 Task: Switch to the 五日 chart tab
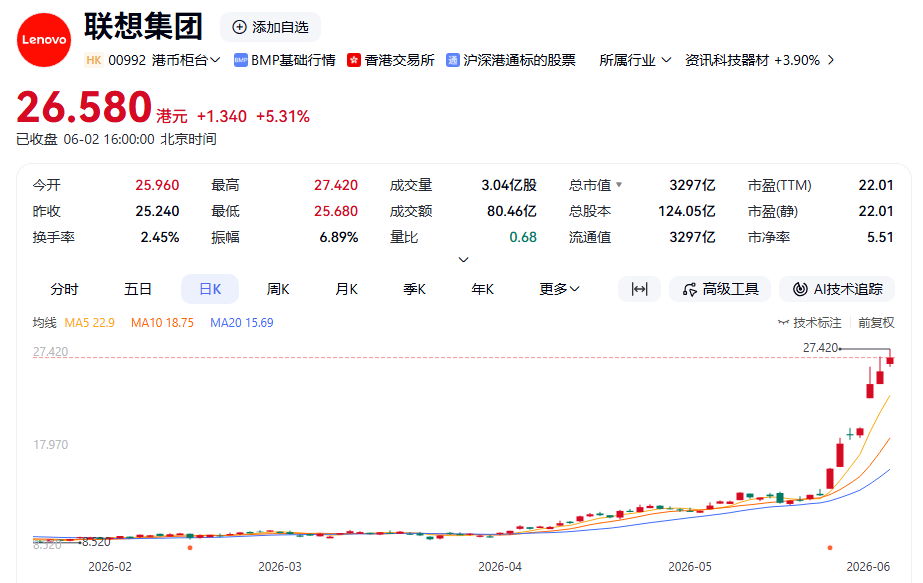[138, 289]
